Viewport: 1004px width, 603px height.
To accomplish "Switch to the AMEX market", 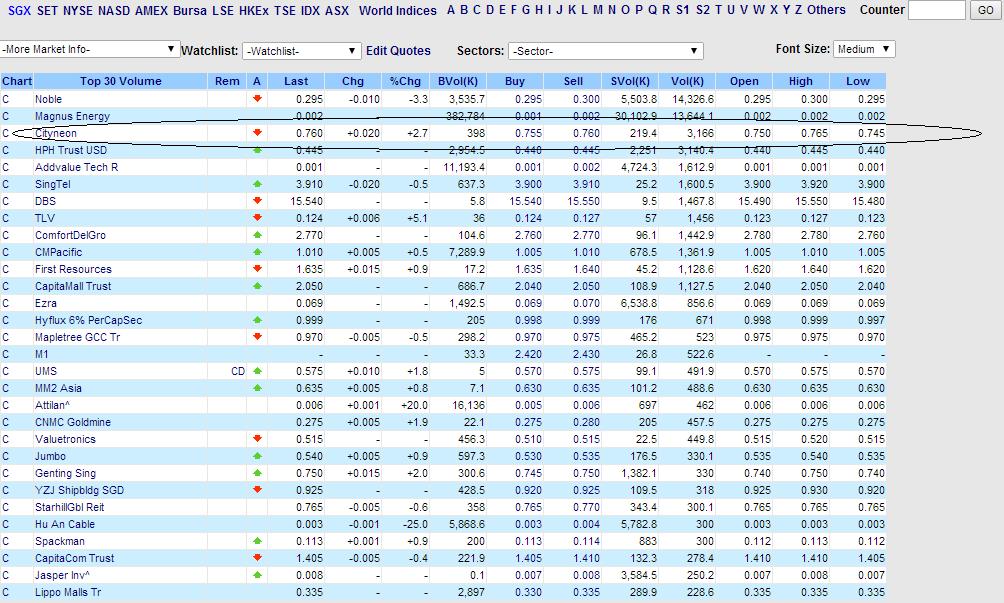I will 151,10.
